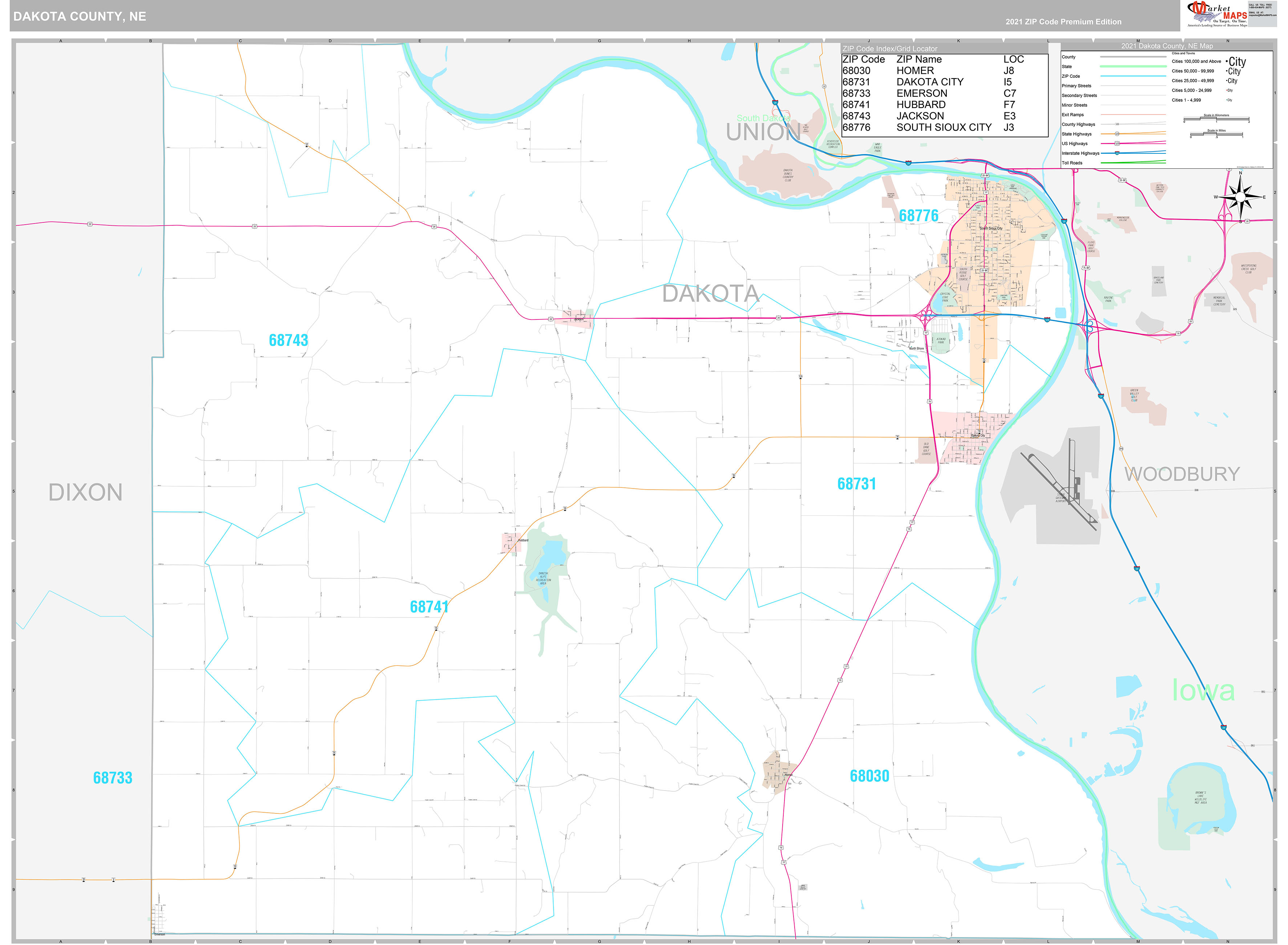The image size is (1288, 945).
Task: Click the mapsales@MarketMAPS.com email link
Action: point(1264,15)
